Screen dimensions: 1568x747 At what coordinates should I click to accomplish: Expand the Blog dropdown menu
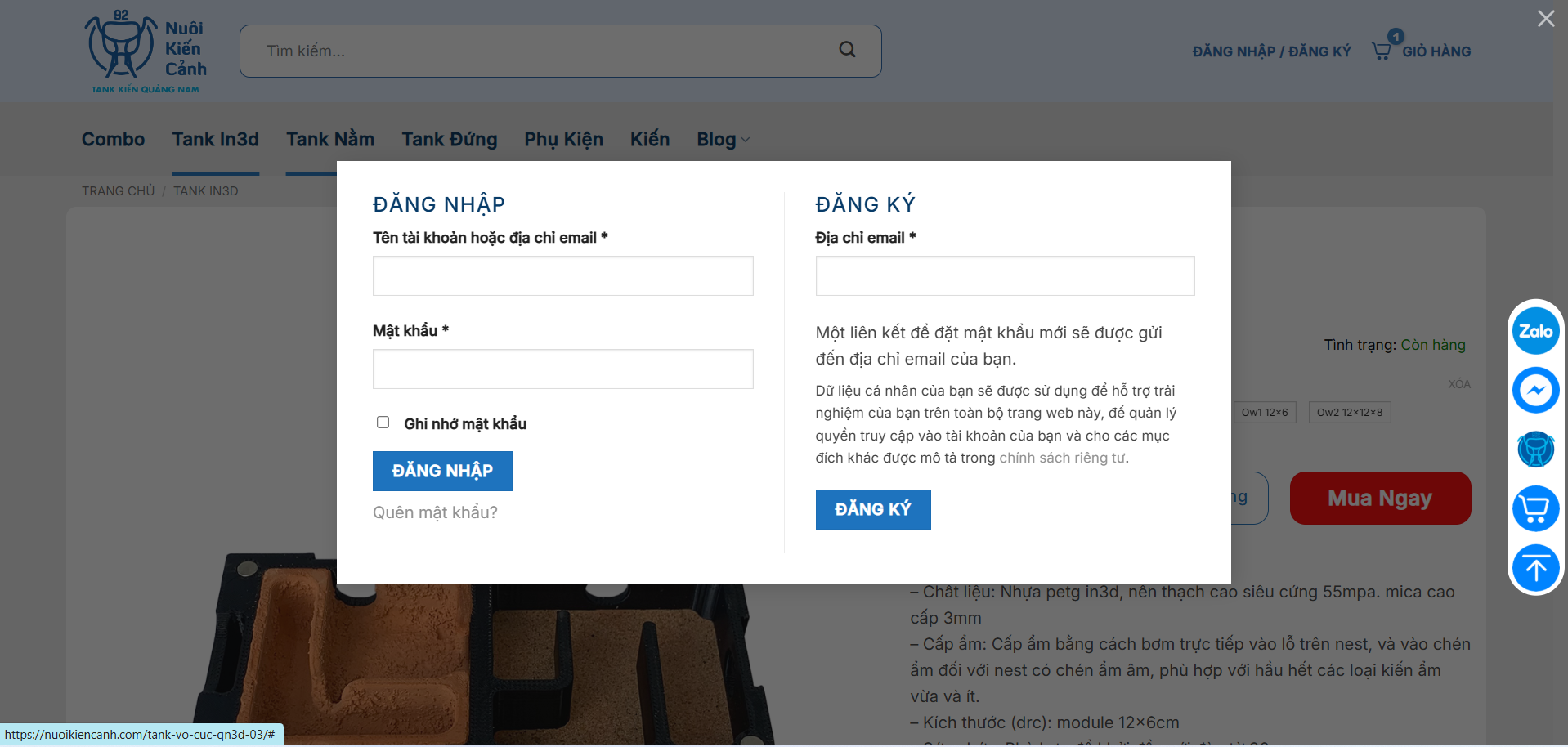point(723,140)
